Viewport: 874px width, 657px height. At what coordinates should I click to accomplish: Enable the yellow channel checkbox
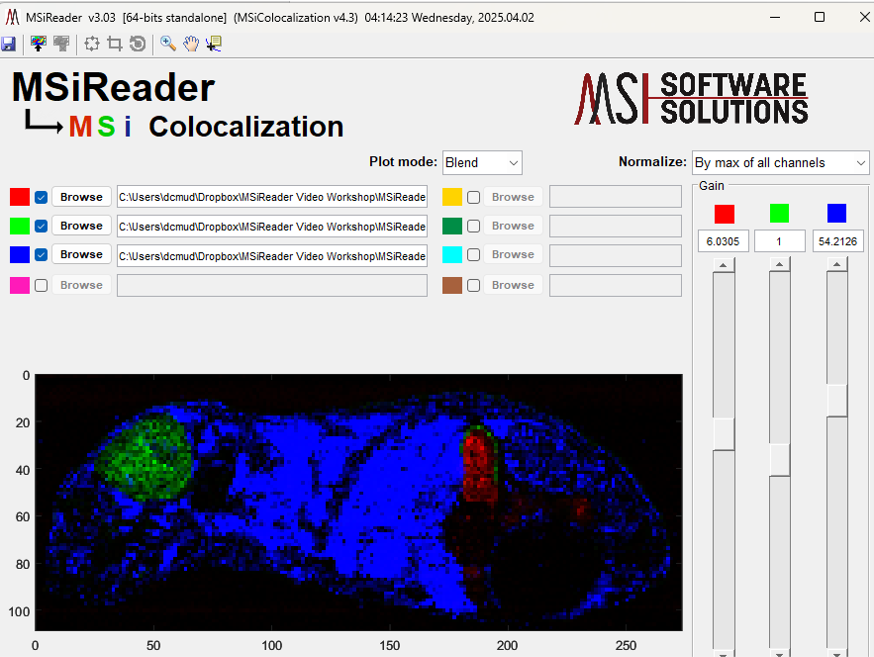pyautogui.click(x=474, y=197)
